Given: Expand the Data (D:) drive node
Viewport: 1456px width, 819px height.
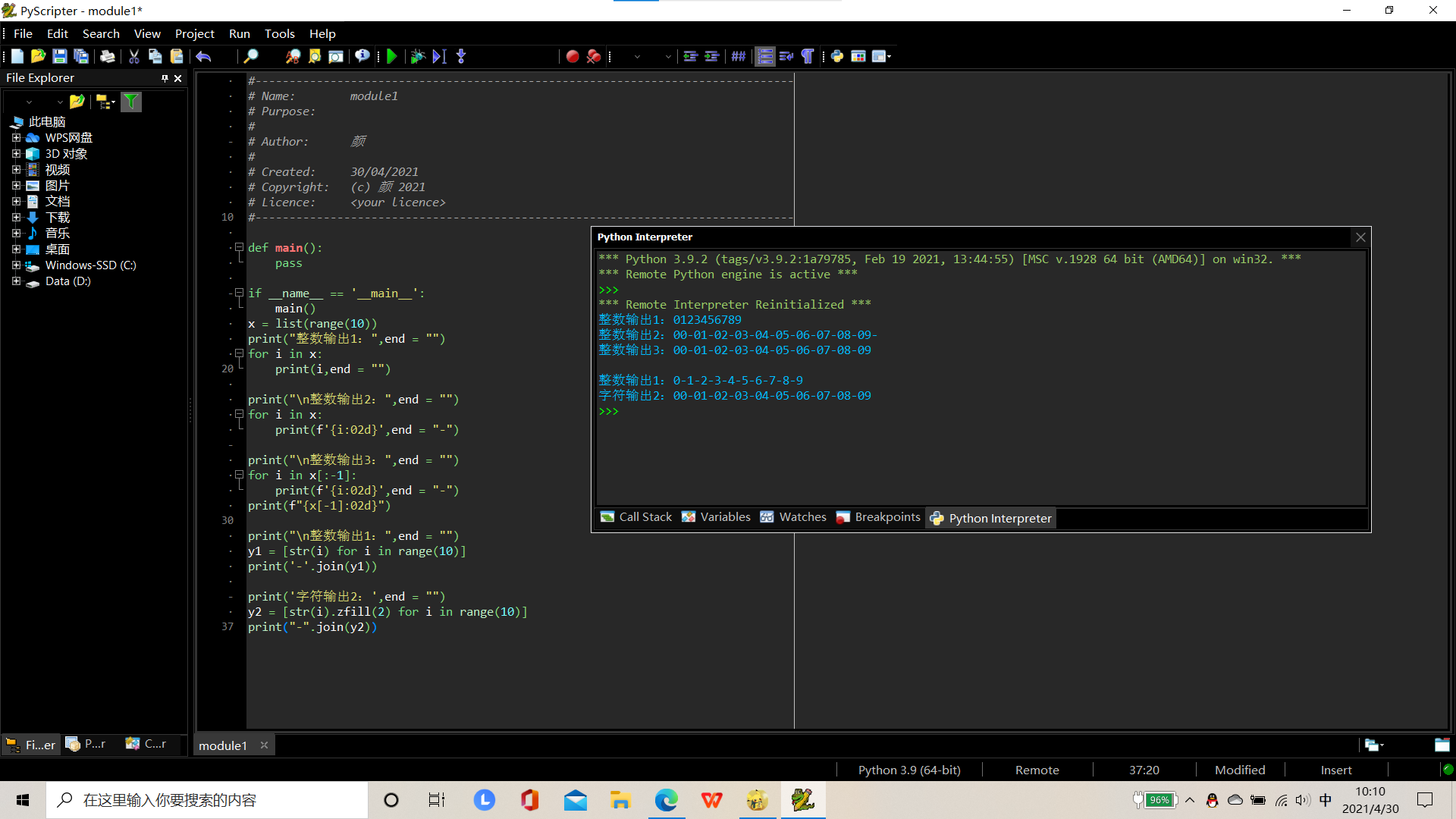Looking at the screenshot, I should 16,281.
